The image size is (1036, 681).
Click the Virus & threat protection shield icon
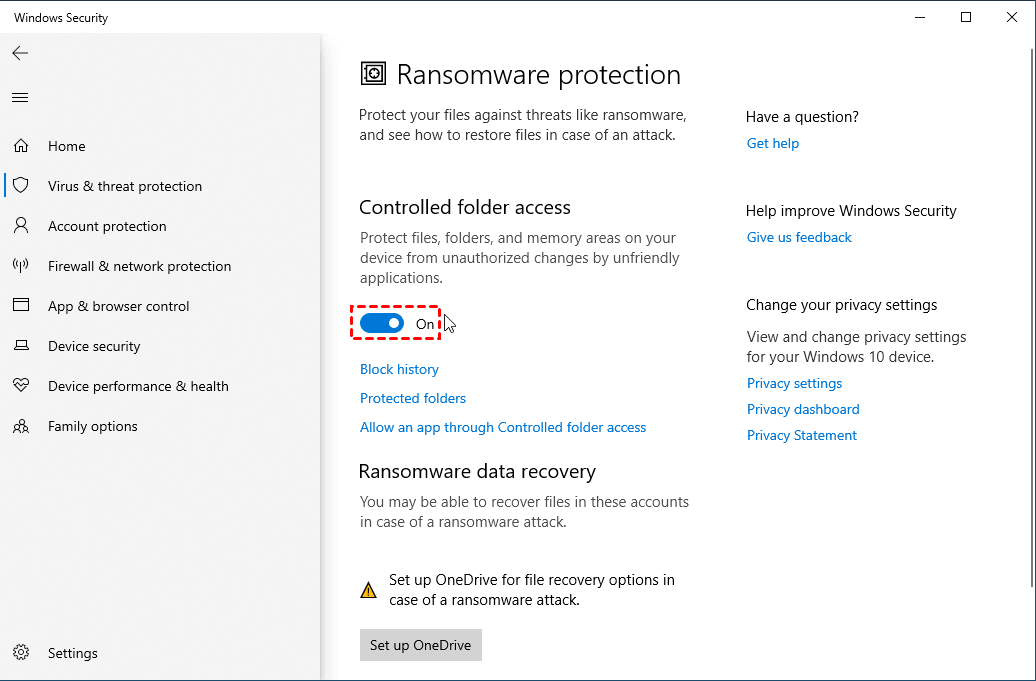click(x=21, y=186)
